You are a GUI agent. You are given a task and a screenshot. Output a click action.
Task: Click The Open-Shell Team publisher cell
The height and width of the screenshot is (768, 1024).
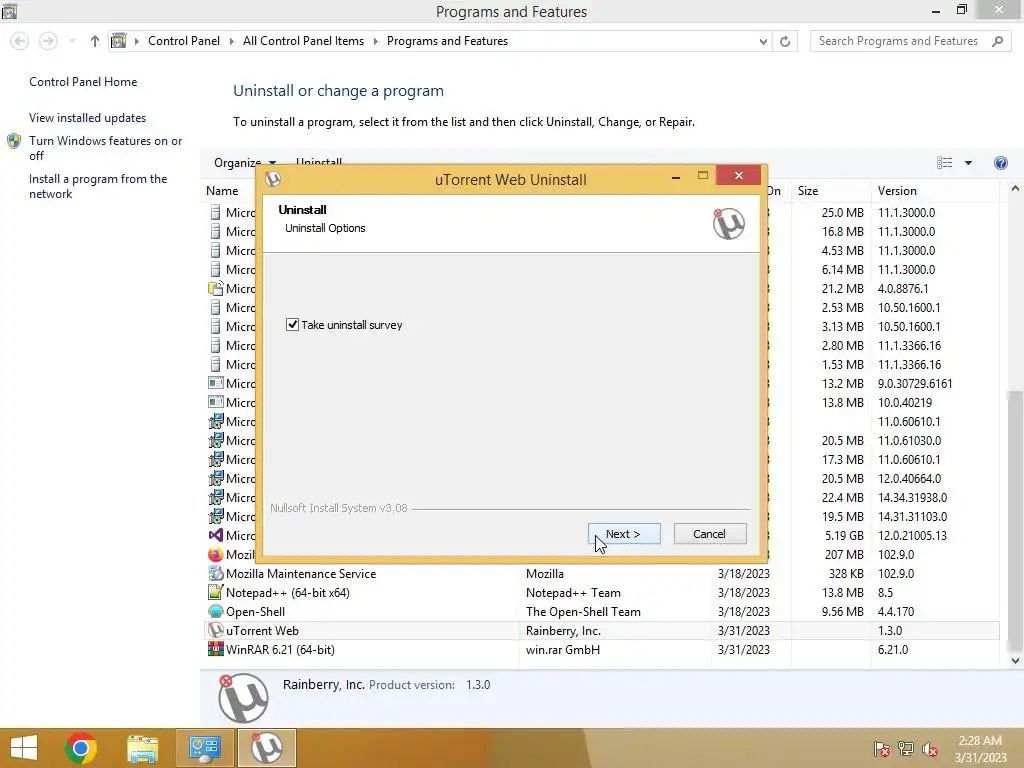point(583,612)
